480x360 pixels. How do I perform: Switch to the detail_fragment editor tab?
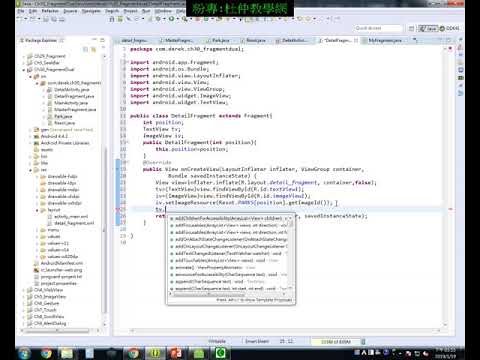point(133,40)
